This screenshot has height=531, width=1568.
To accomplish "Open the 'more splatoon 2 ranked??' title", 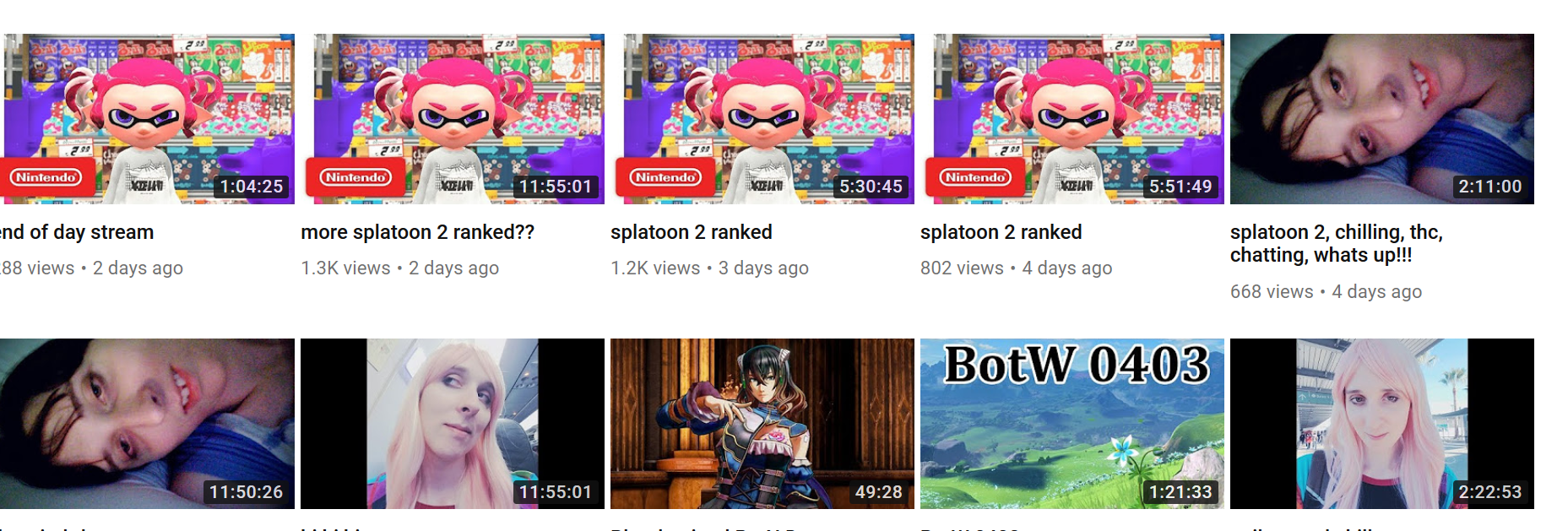I will click(x=417, y=232).
